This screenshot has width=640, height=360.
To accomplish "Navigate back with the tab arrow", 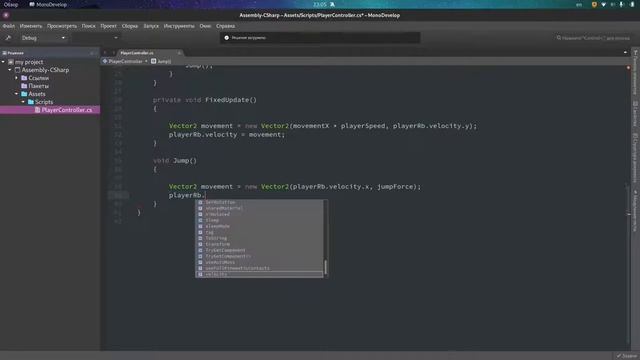I will pos(105,53).
